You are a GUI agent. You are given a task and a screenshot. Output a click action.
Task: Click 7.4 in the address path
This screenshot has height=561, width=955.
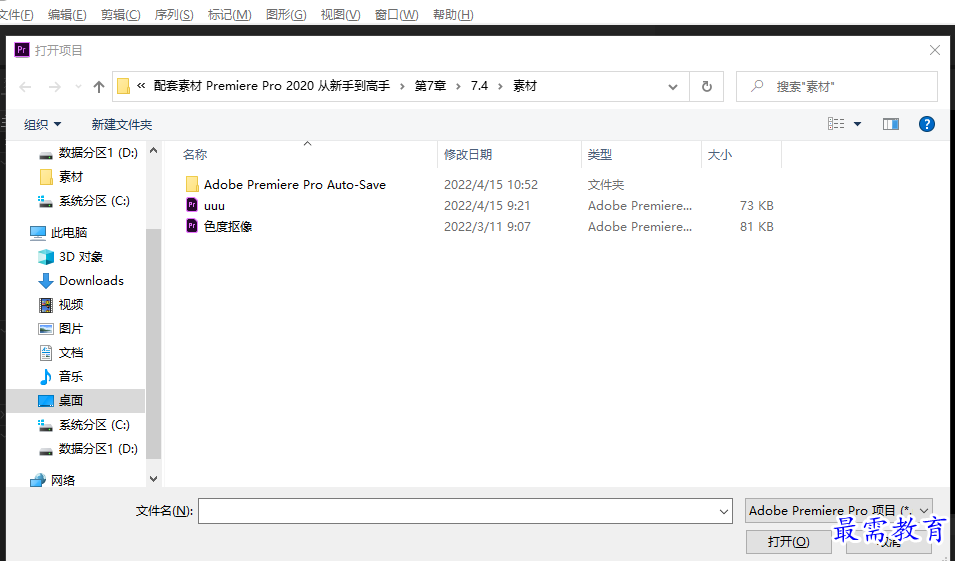479,86
